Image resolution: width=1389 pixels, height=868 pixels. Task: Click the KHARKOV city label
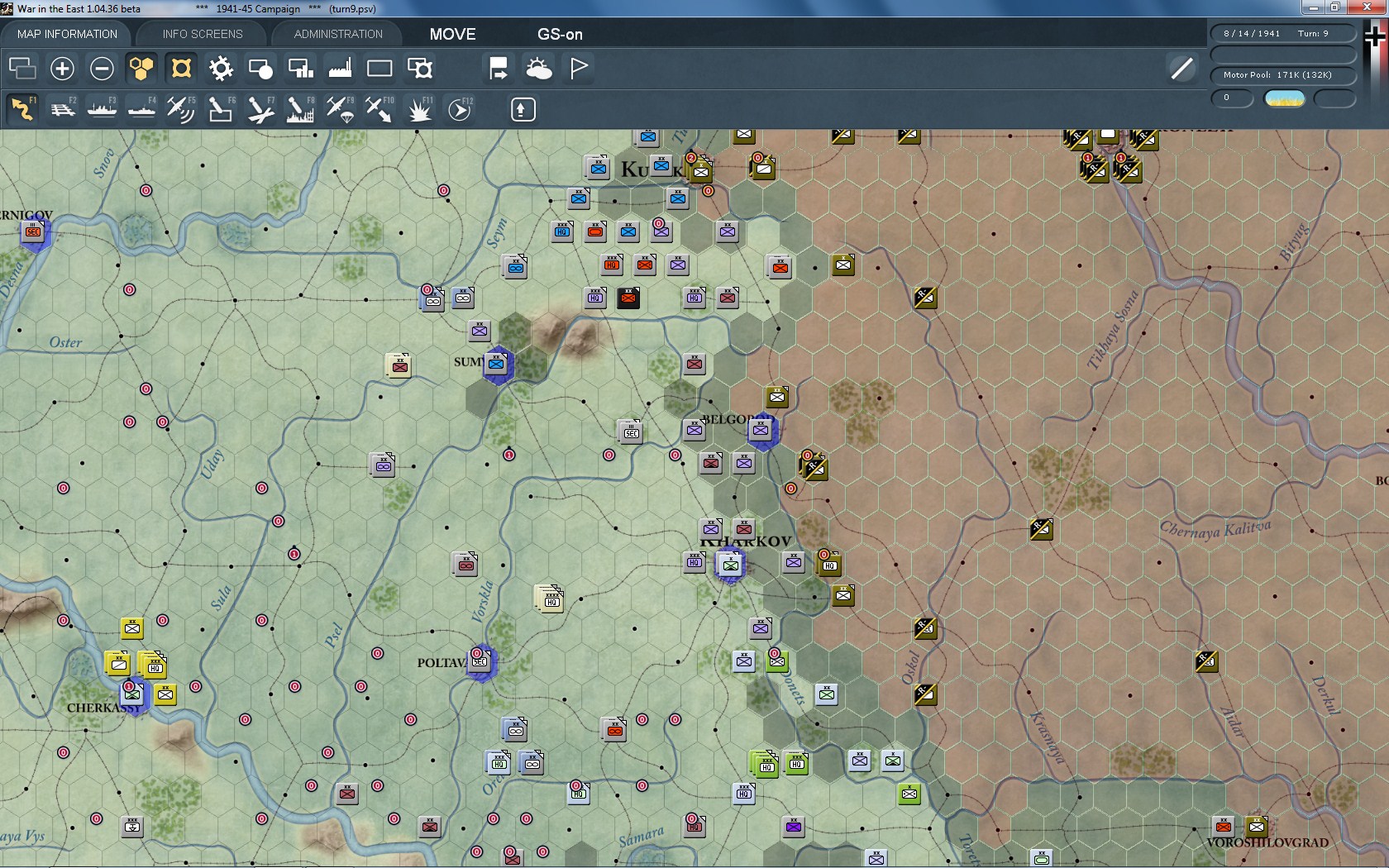click(x=747, y=541)
